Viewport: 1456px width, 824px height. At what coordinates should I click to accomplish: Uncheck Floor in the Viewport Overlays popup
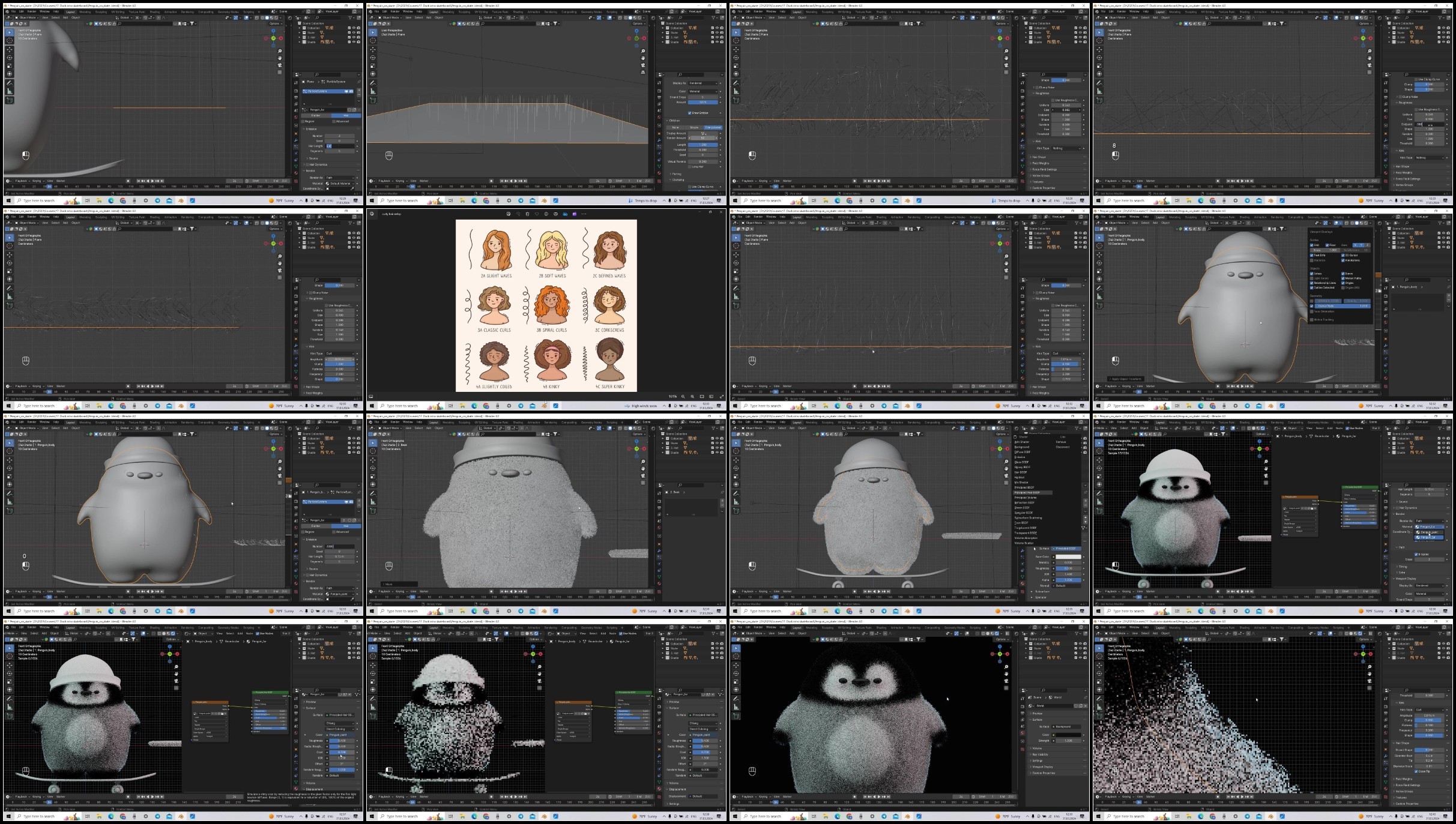[x=1327, y=245]
